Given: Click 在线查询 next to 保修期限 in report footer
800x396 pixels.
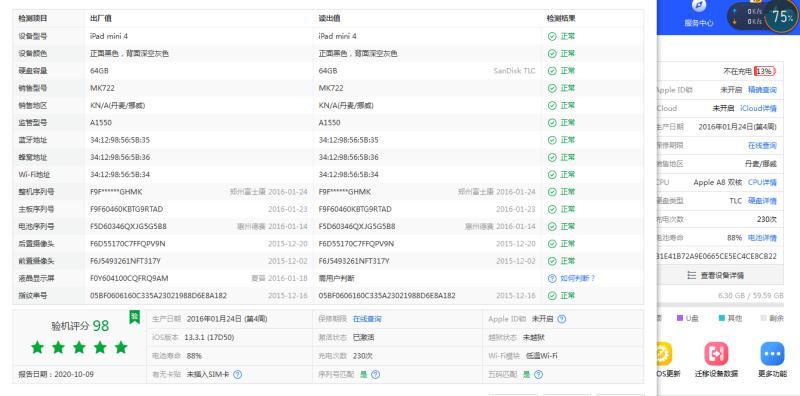Looking at the screenshot, I should point(367,319).
